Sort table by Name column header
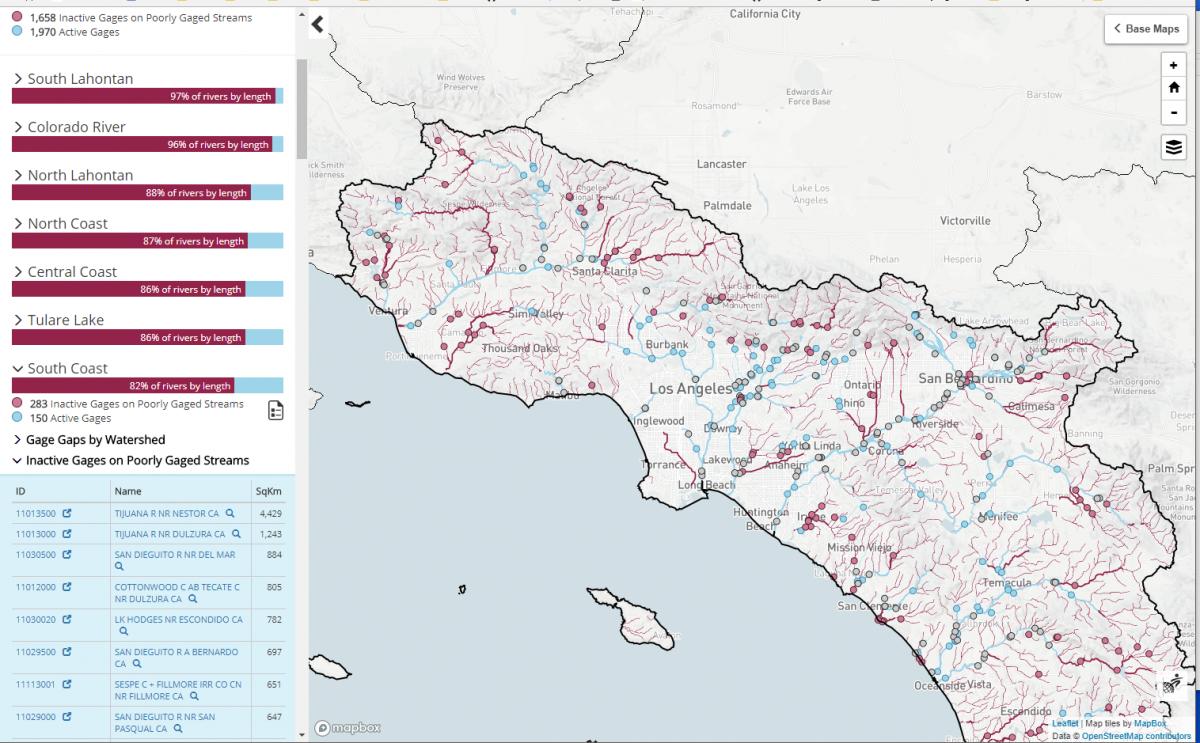This screenshot has width=1200, height=743. click(128, 491)
